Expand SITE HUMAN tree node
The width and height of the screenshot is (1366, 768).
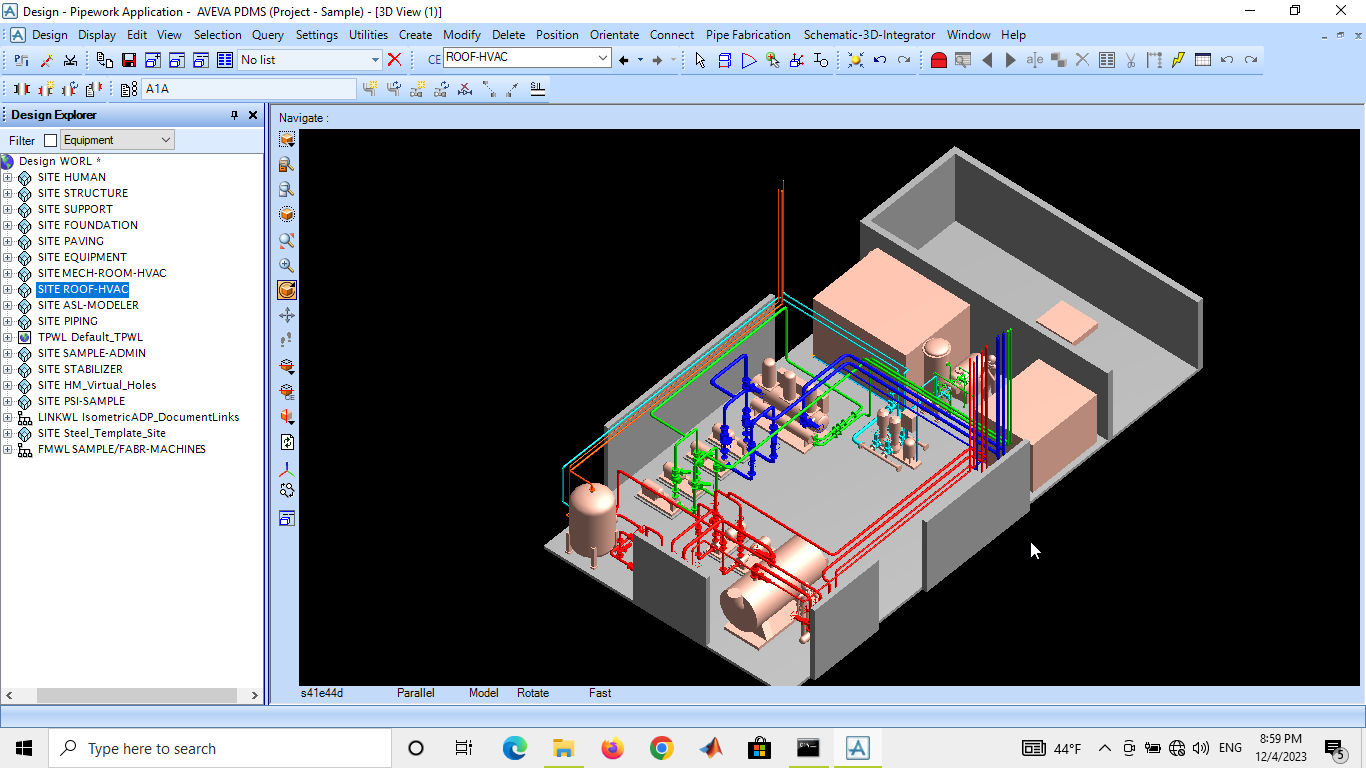[x=8, y=177]
